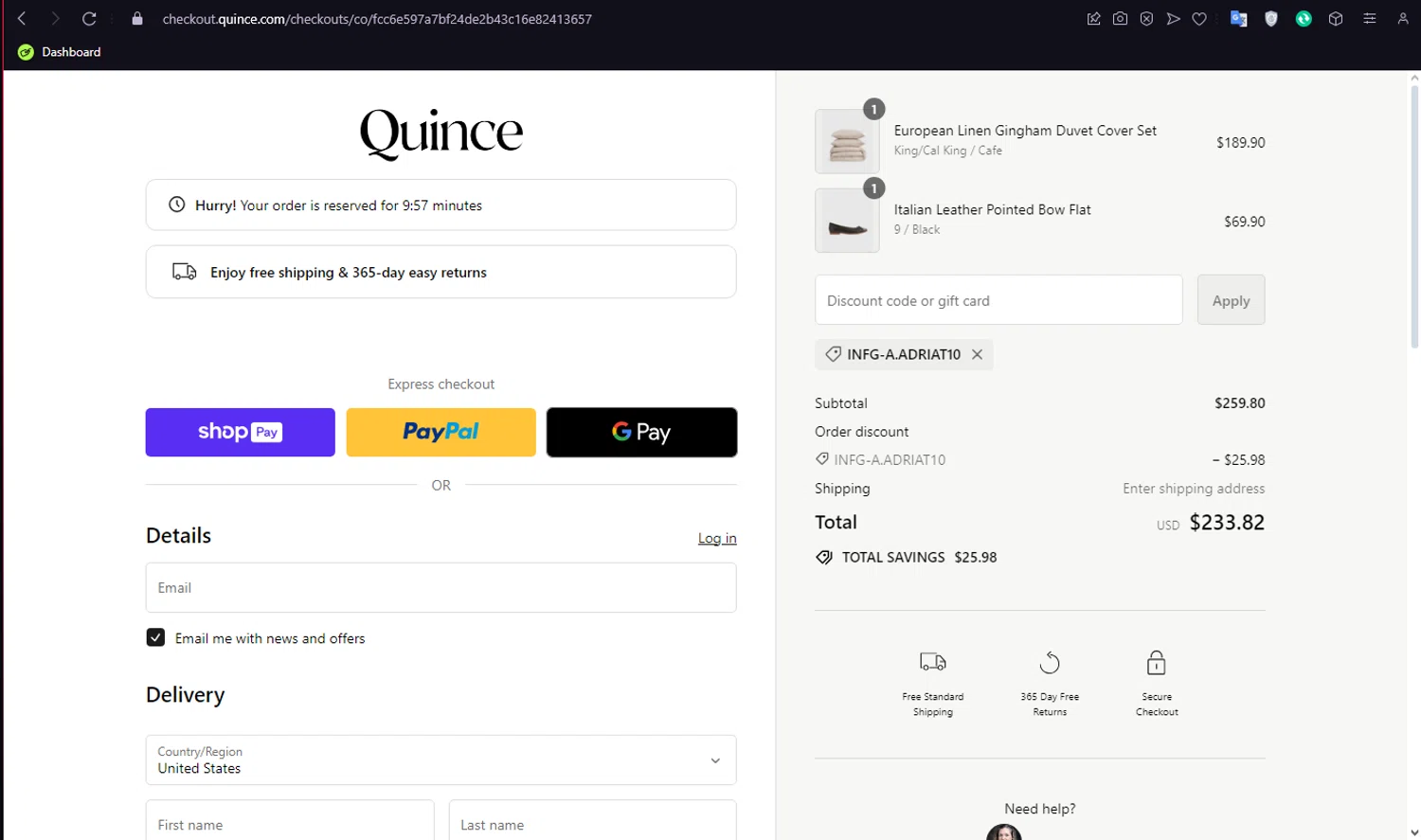Image resolution: width=1421 pixels, height=840 pixels.
Task: Open the browser profile account icon
Action: (x=1403, y=19)
